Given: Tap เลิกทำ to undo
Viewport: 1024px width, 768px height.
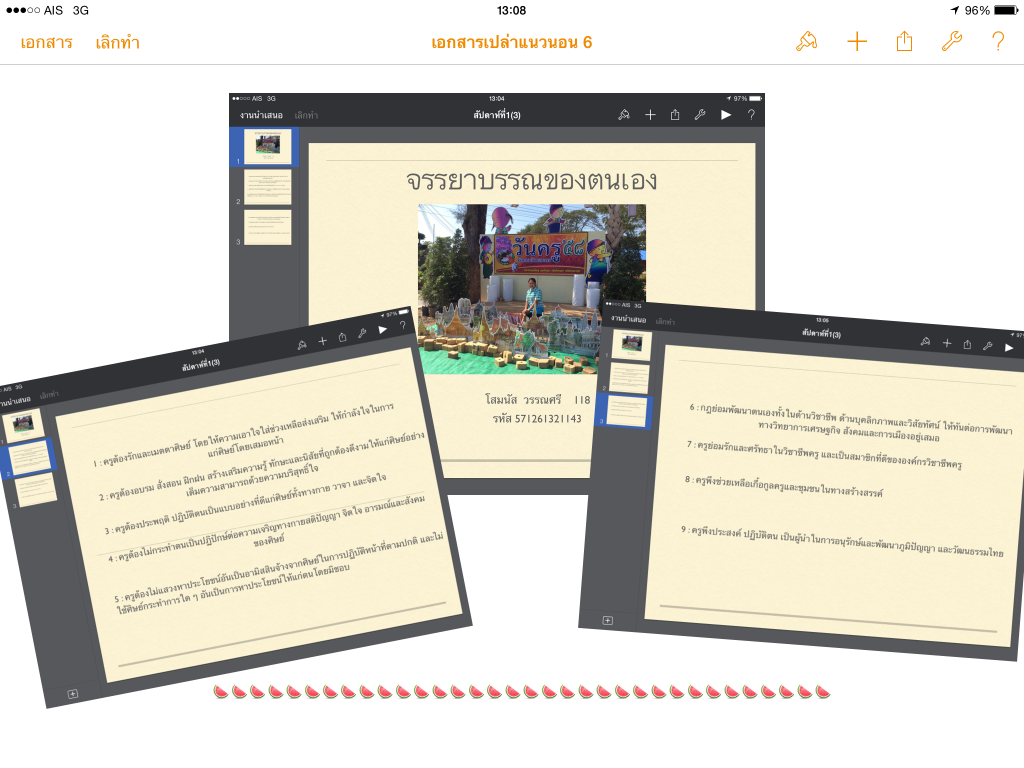Looking at the screenshot, I should 118,42.
